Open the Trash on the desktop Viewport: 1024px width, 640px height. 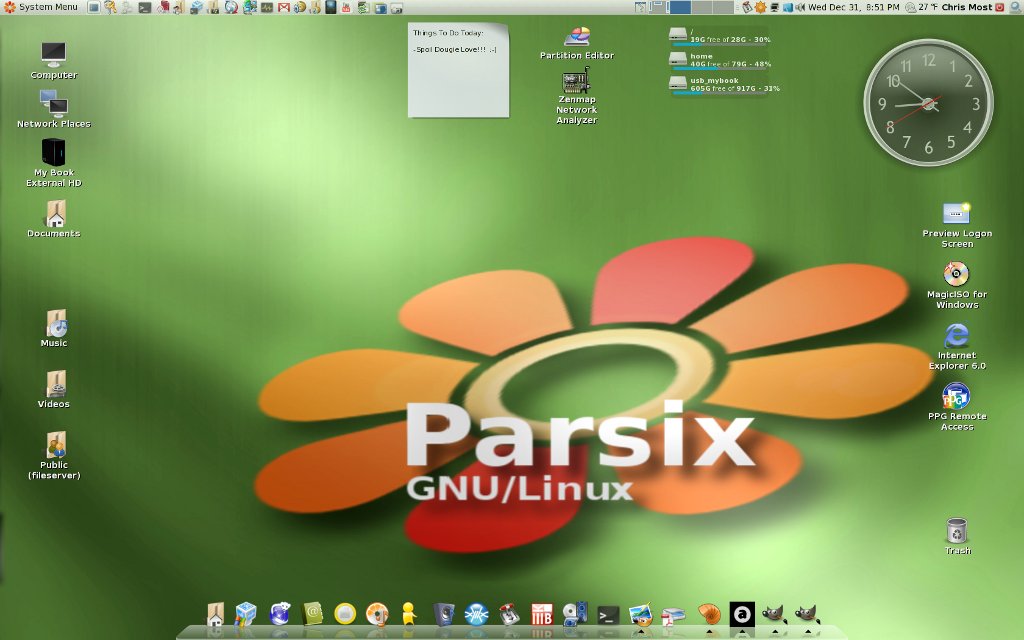(x=957, y=536)
